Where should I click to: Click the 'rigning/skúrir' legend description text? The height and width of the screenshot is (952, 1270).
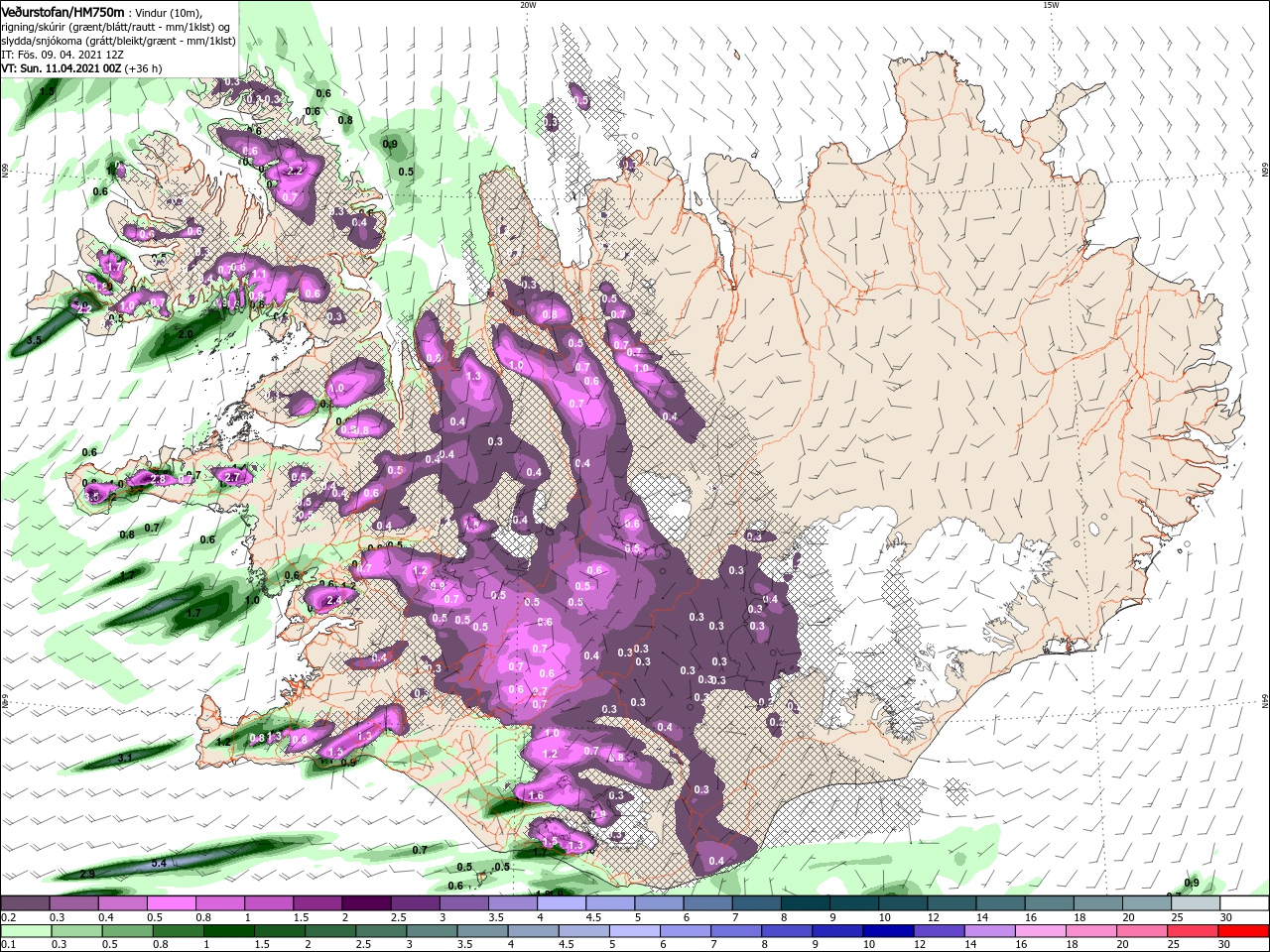[x=35, y=26]
